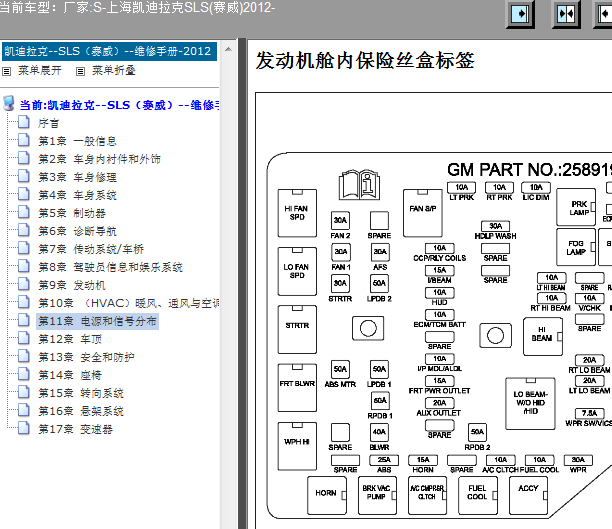Screen dimensions: 612x529
Task: Open 第12章 车顶
Action: 70,339
